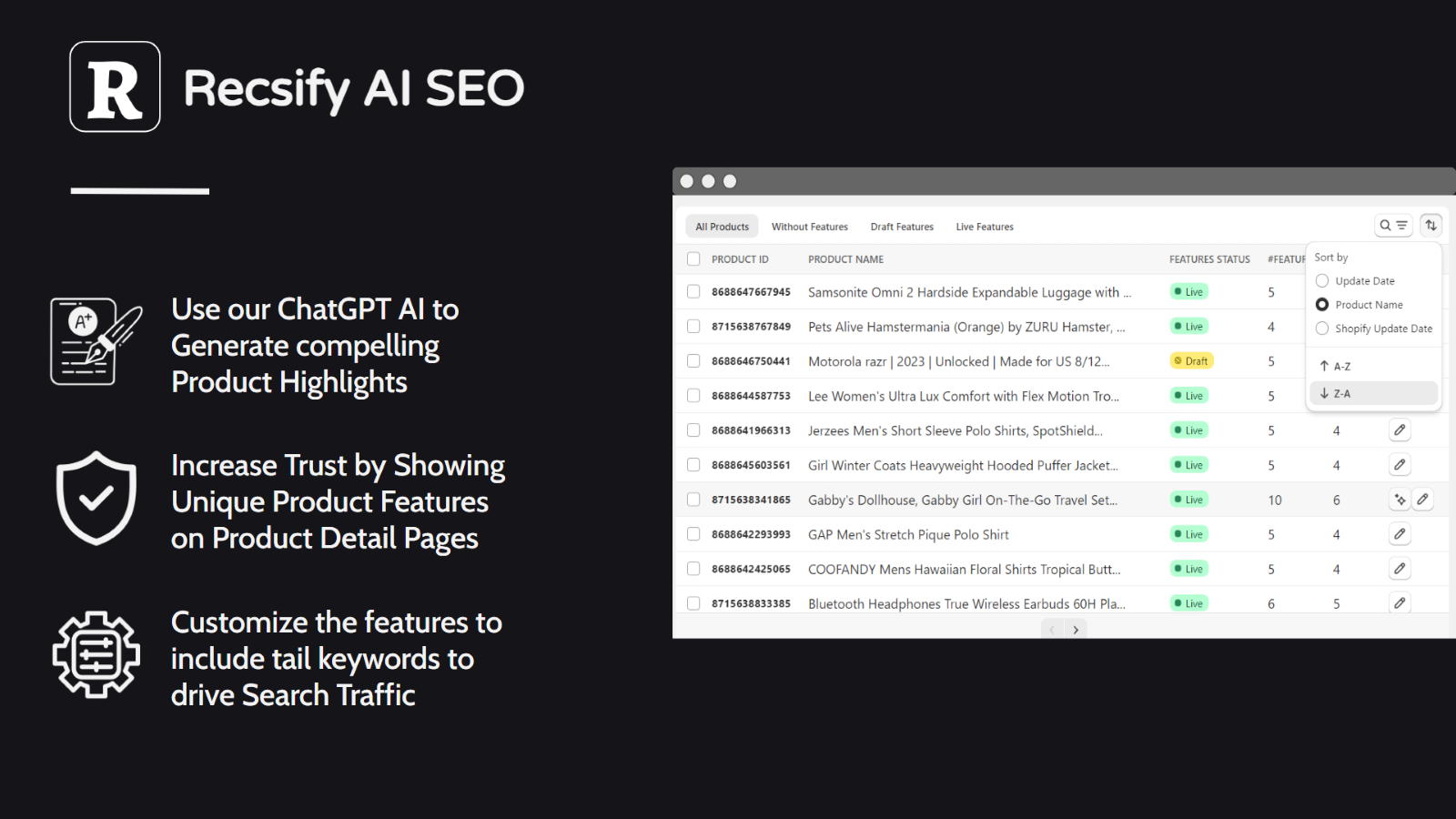Check the Motorola razr row

[x=693, y=361]
